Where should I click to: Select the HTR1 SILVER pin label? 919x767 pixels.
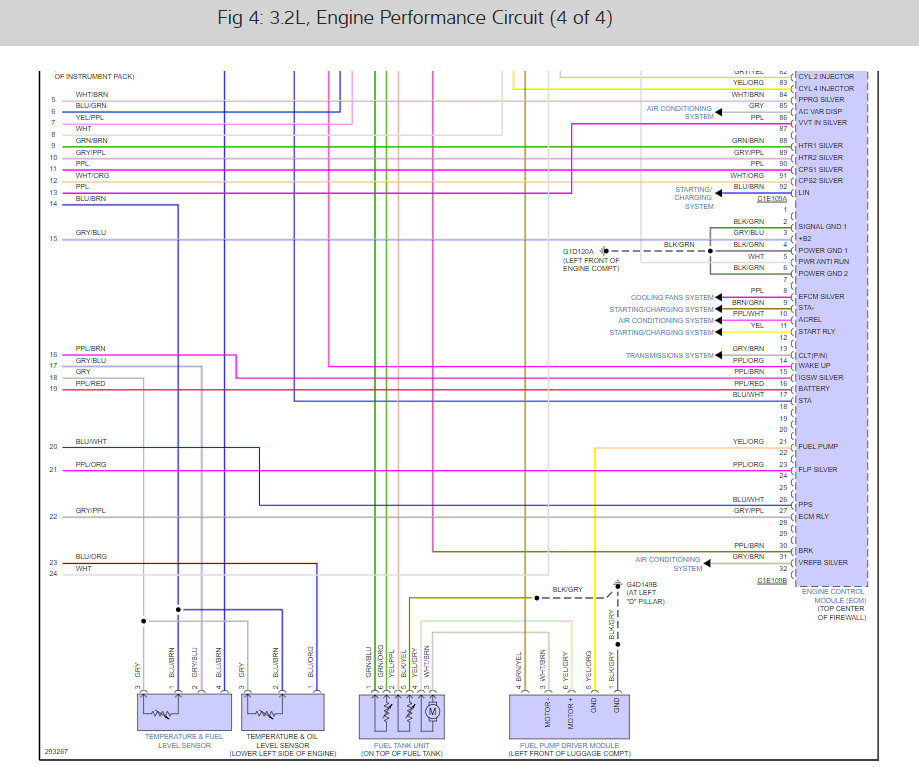(x=821, y=145)
